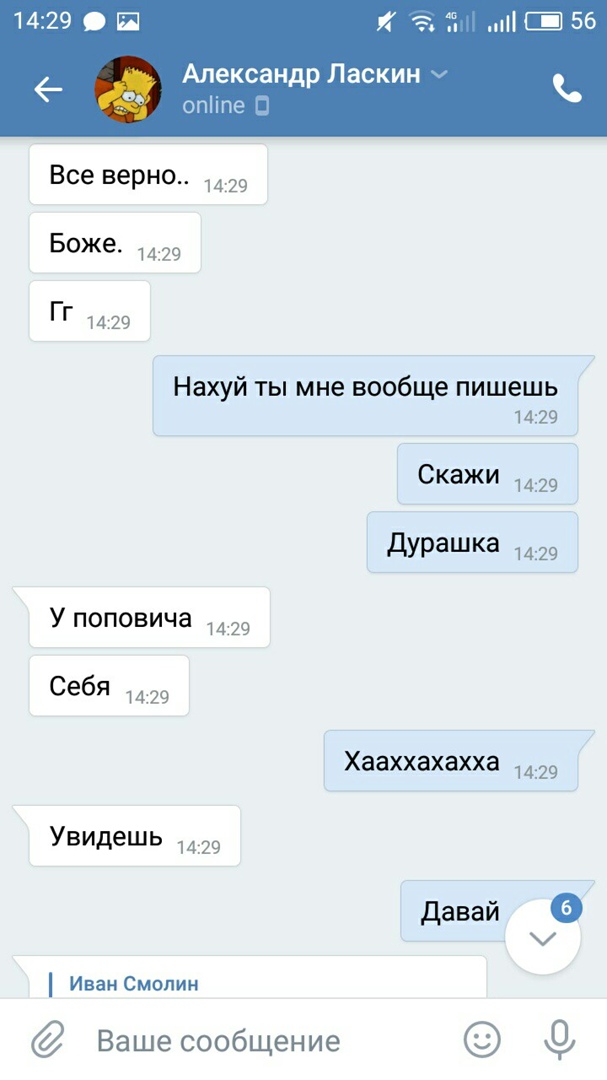
Task: Open the quoted Иван Смолин message
Action: (x=250, y=976)
